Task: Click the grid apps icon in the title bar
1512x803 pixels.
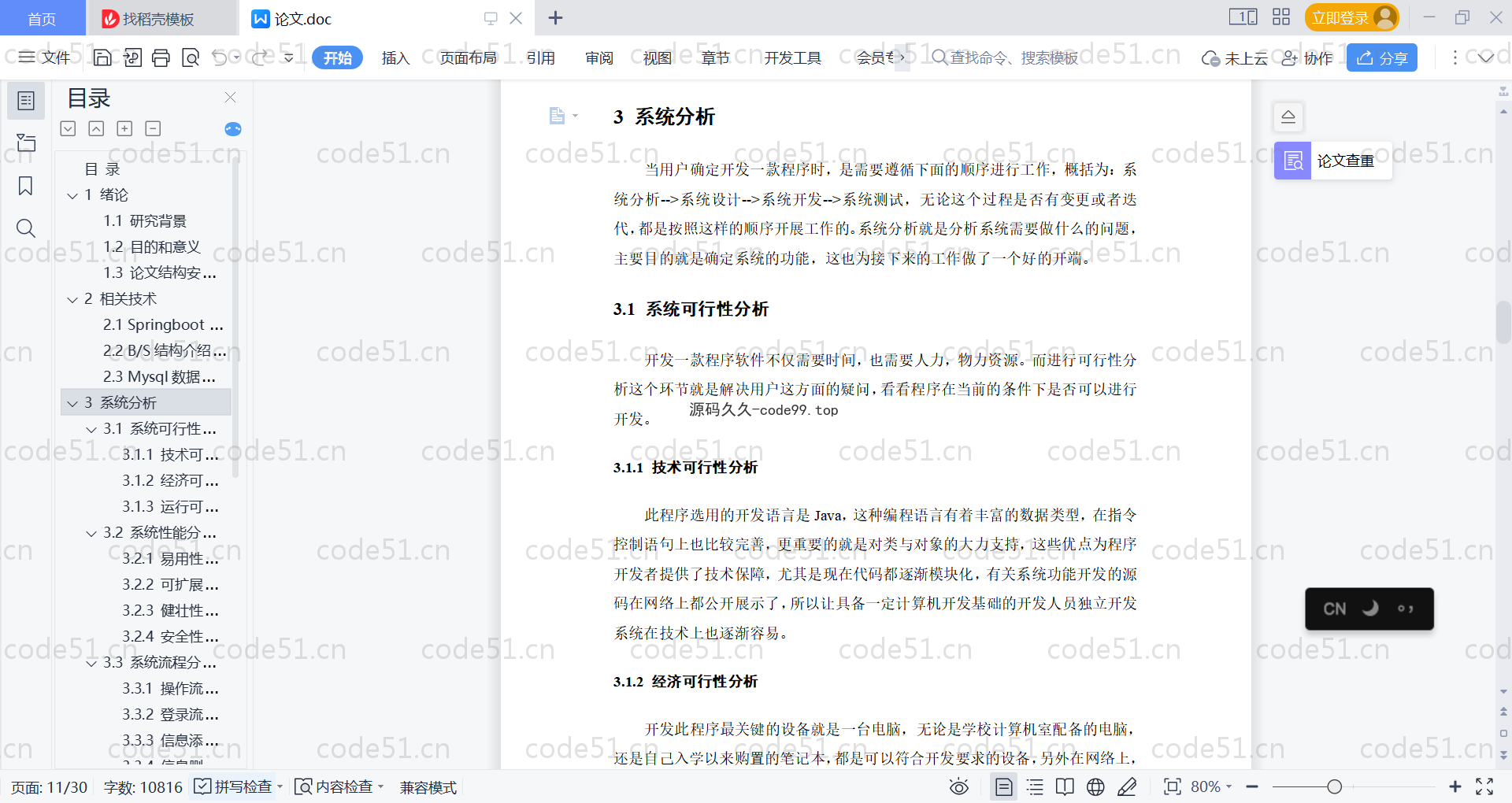Action: (1281, 17)
